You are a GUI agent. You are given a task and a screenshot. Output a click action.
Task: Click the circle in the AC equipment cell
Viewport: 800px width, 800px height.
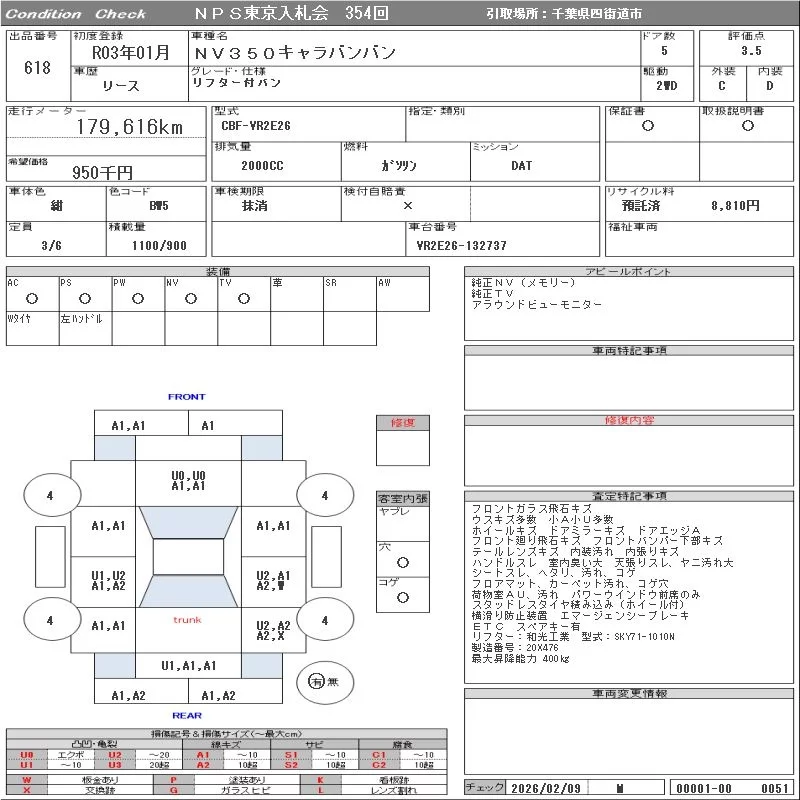[x=32, y=298]
